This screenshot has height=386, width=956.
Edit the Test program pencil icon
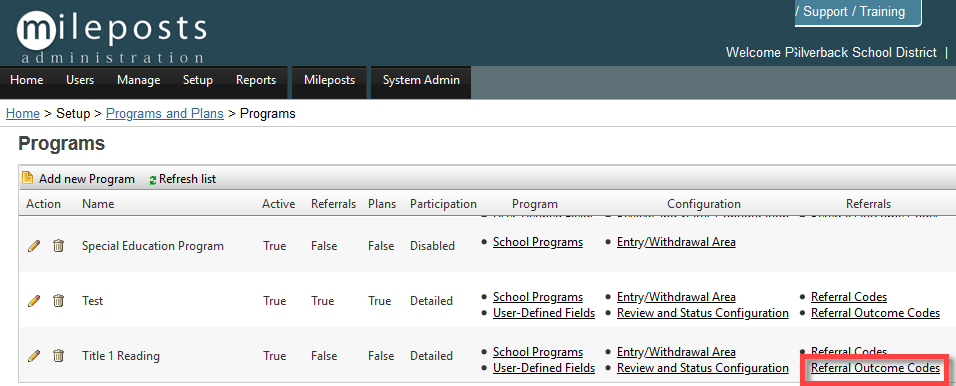[x=34, y=301]
